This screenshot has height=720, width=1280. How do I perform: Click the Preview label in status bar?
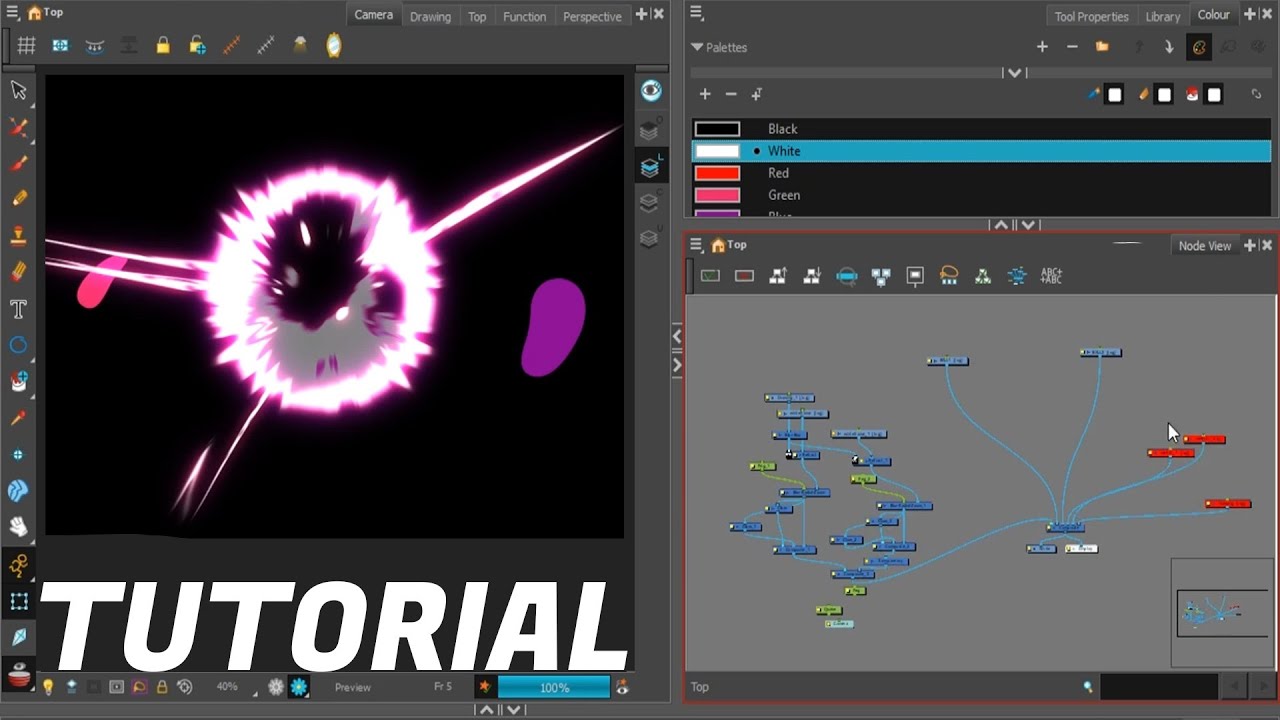(353, 687)
